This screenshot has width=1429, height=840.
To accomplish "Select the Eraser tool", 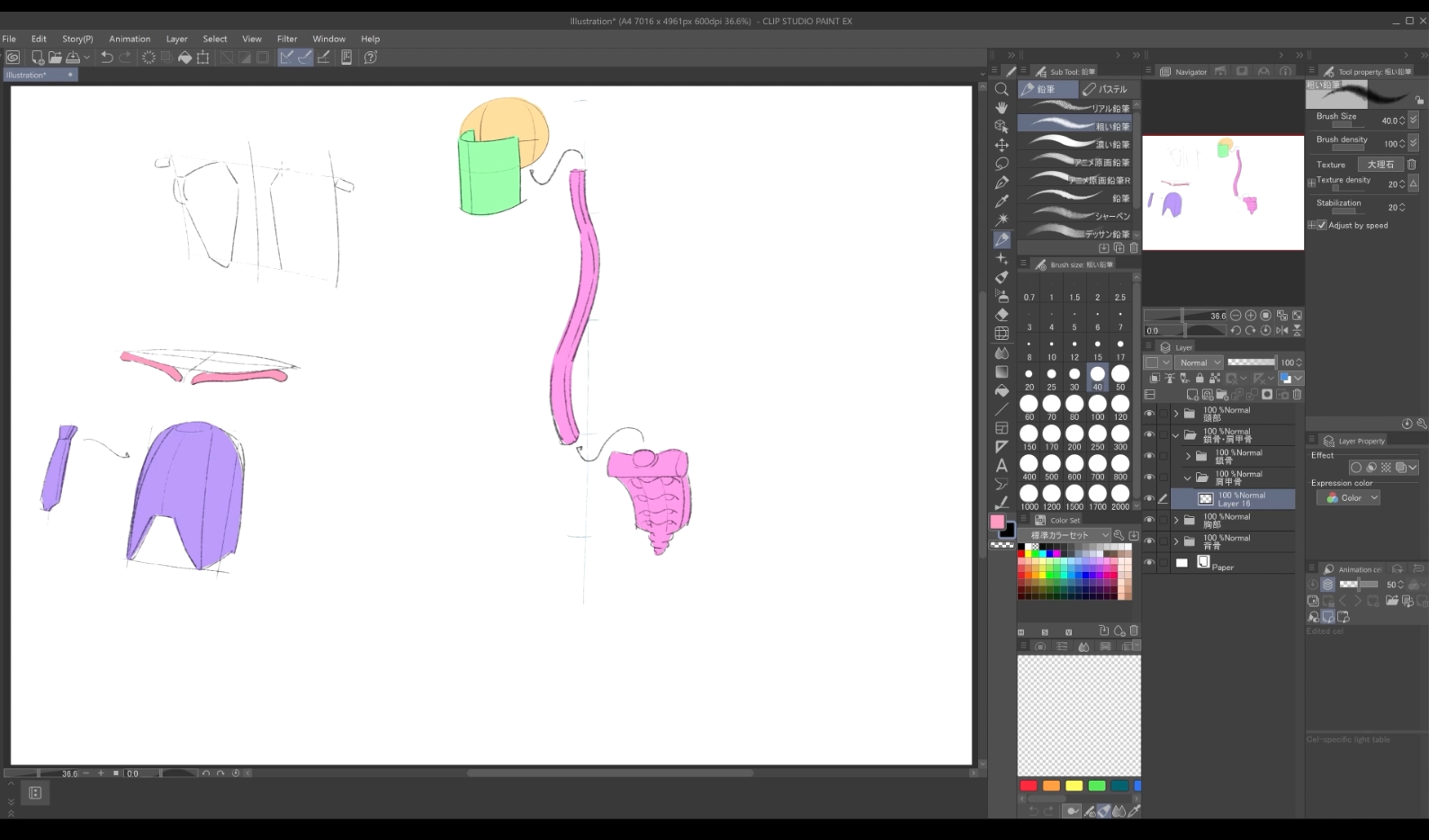I will pos(1002,315).
